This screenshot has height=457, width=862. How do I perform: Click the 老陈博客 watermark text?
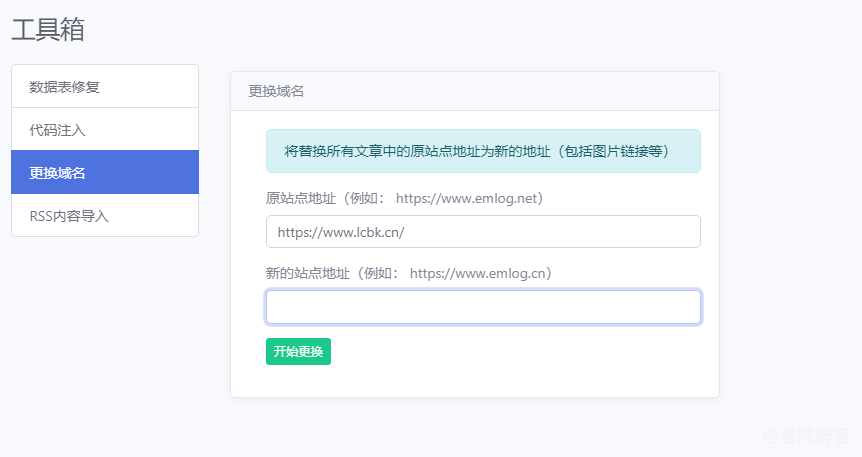[812, 436]
